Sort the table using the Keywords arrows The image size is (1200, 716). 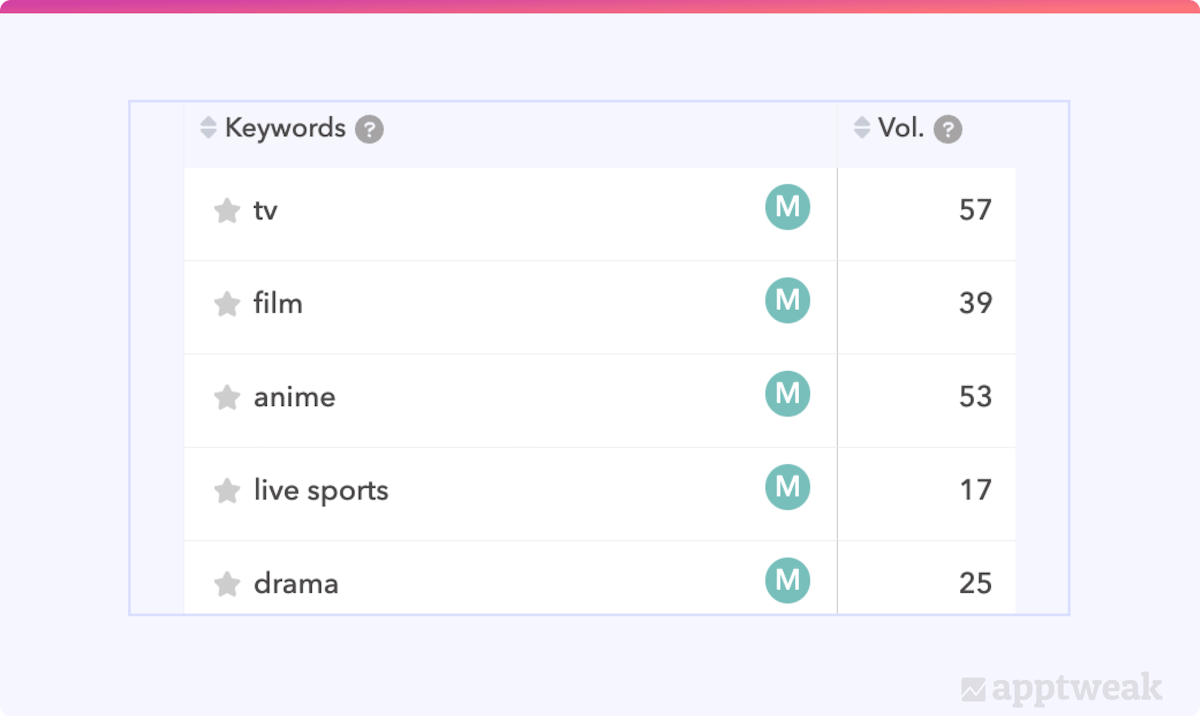(208, 128)
